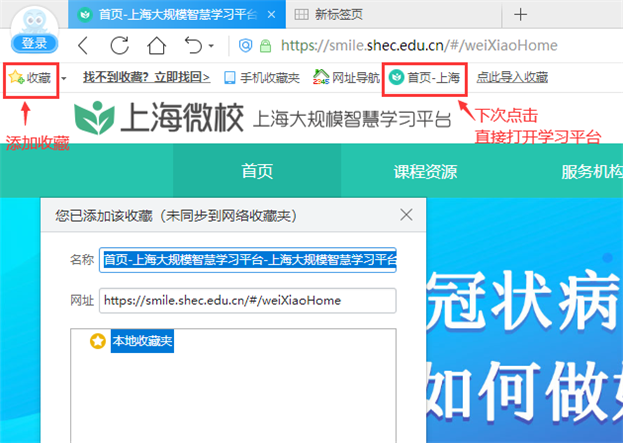Open 手机收藏夹 bookmark
The width and height of the screenshot is (623, 443).
coord(261,77)
